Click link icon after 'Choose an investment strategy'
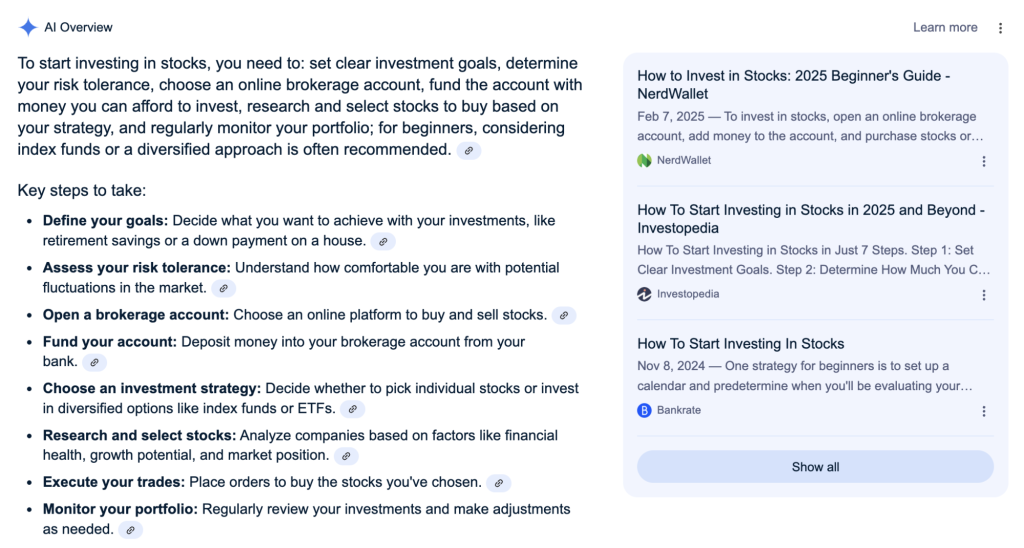 click(x=352, y=409)
